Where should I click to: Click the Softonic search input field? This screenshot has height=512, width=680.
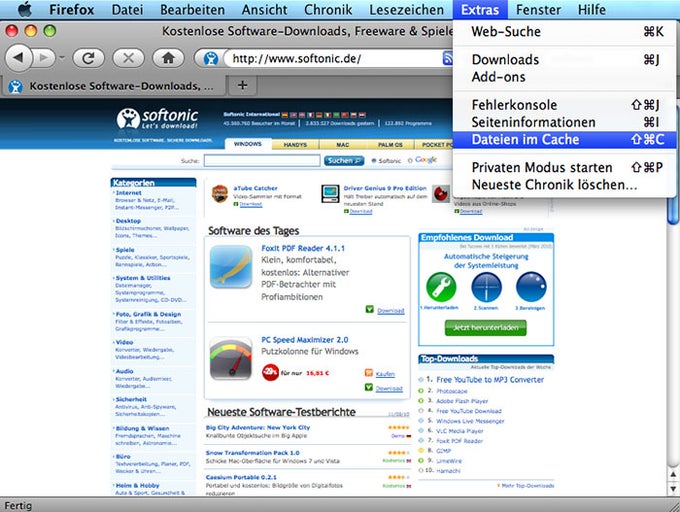pos(262,160)
